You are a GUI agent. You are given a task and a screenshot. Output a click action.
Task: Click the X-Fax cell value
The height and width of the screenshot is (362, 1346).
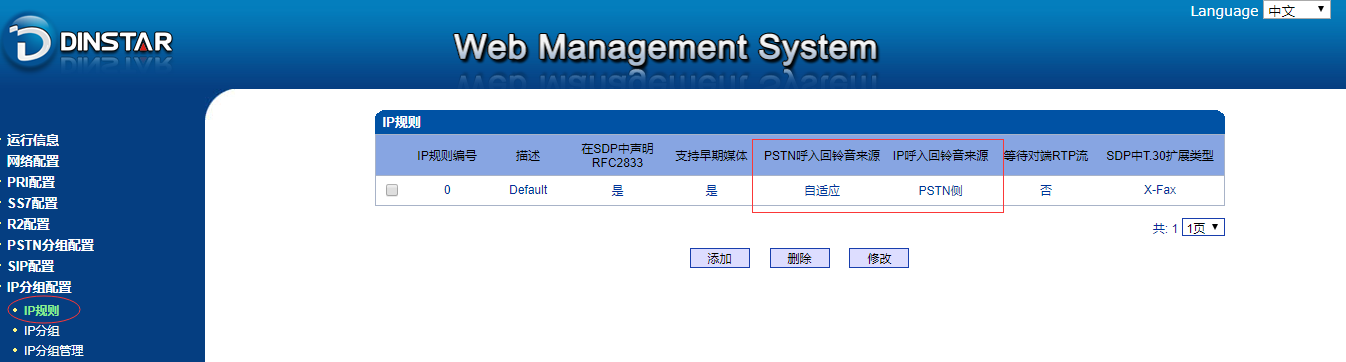coord(1160,190)
